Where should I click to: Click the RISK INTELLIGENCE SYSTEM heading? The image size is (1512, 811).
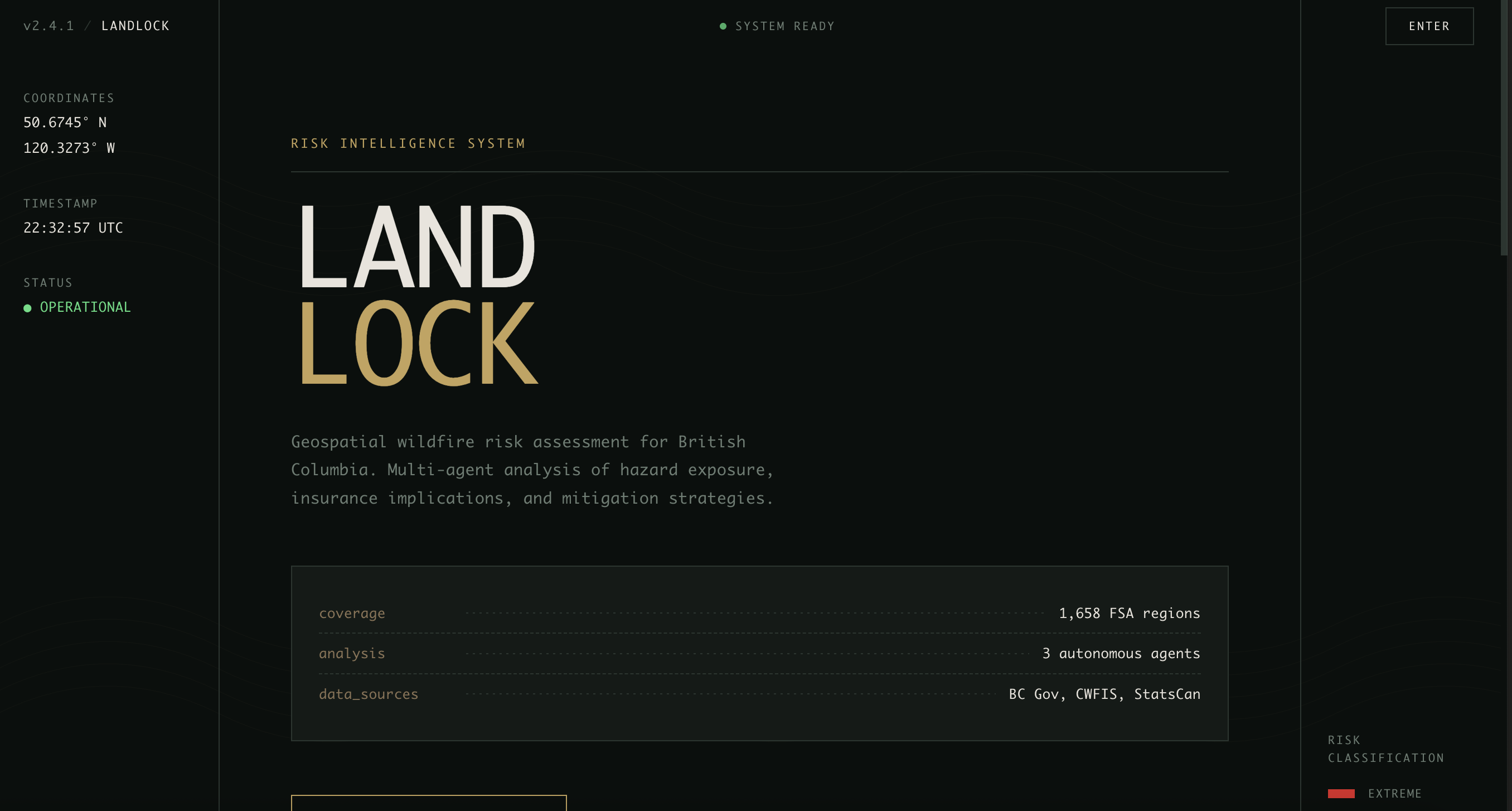[408, 143]
